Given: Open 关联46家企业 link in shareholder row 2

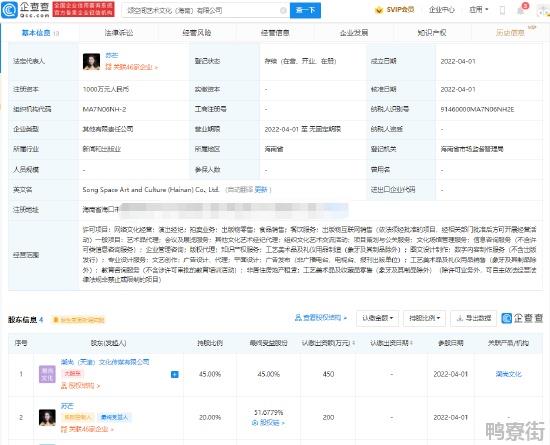Looking at the screenshot, I should (87, 429).
